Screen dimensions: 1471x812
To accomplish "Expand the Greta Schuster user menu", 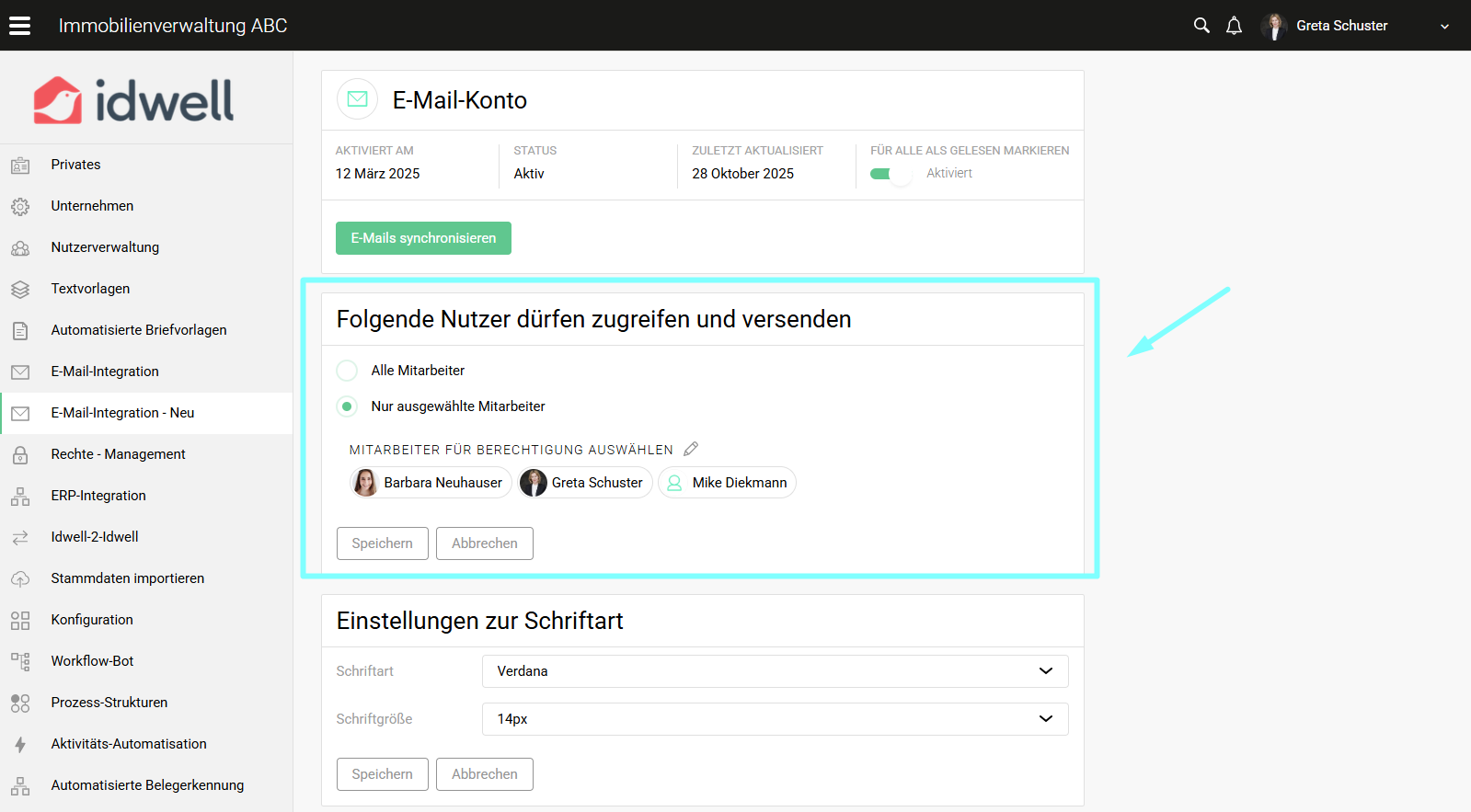I will click(x=1444, y=26).
